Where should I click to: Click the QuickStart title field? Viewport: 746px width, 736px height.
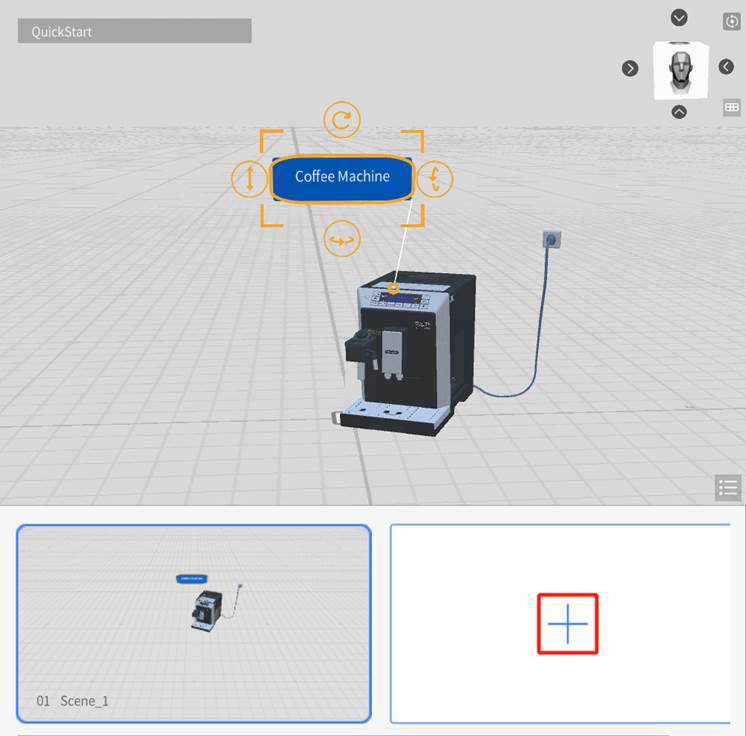pyautogui.click(x=134, y=32)
